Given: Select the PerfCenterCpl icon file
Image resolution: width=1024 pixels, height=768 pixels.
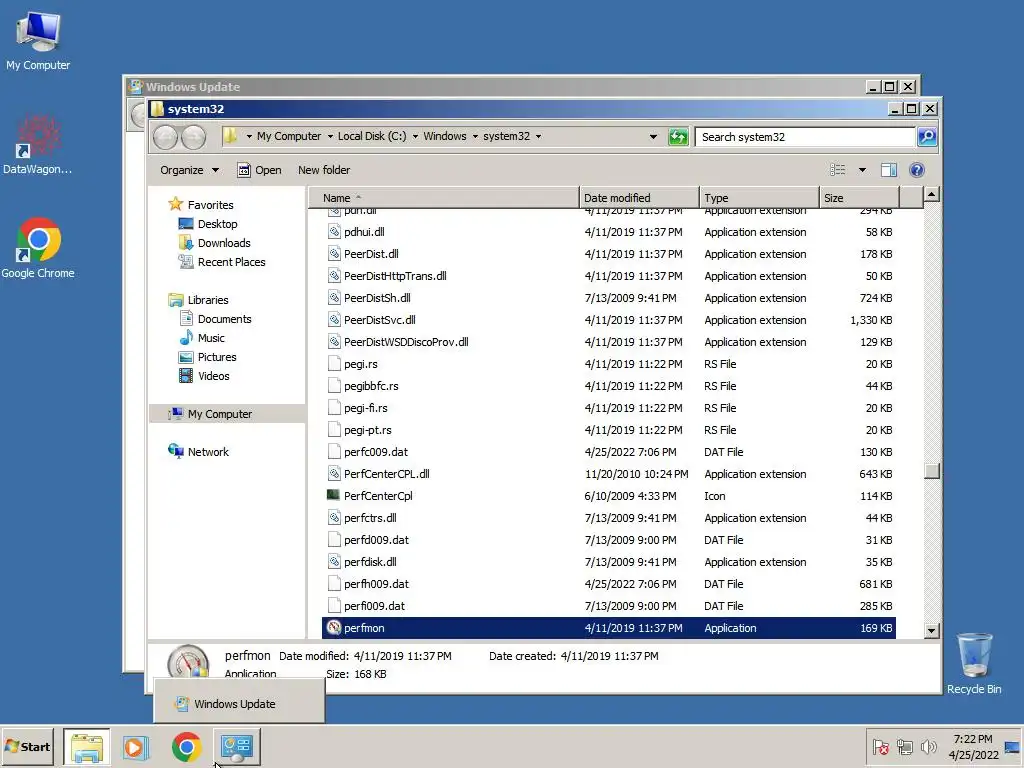Looking at the screenshot, I should point(333,495).
